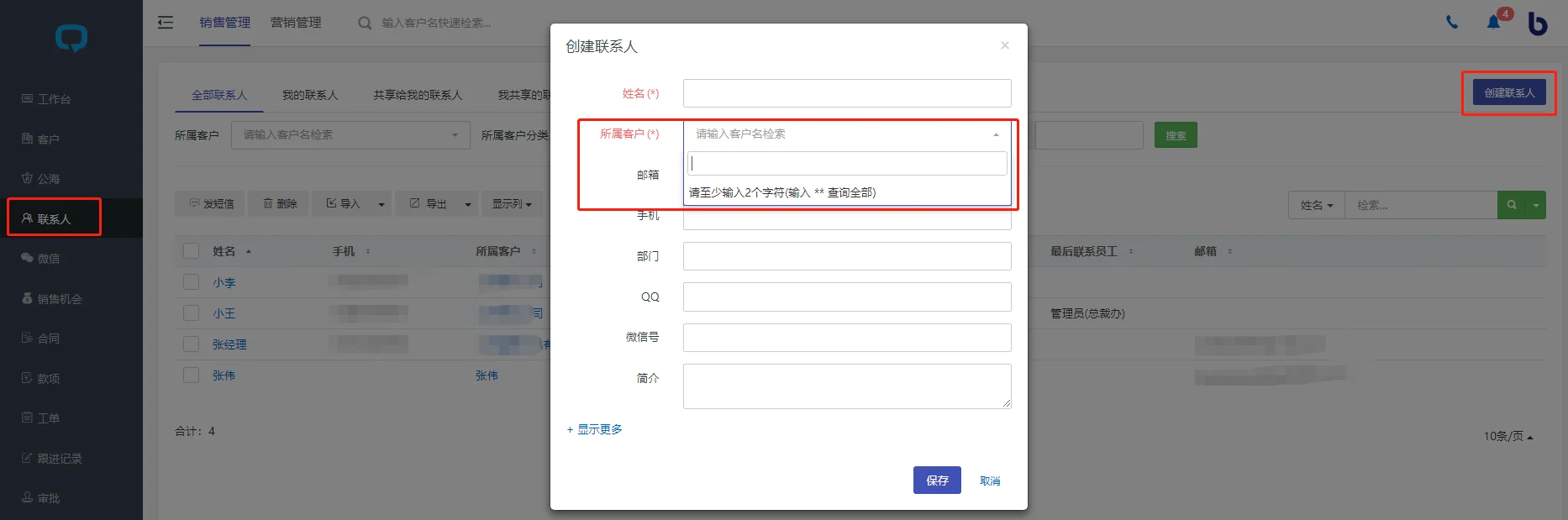
Task: Open the 显示列 dropdown
Action: [x=512, y=203]
